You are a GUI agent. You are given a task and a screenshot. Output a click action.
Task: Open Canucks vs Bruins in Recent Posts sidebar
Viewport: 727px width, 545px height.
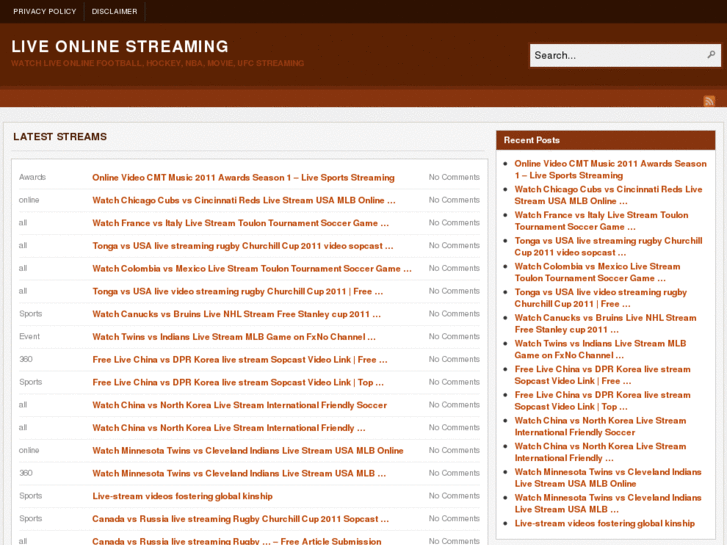pos(605,323)
